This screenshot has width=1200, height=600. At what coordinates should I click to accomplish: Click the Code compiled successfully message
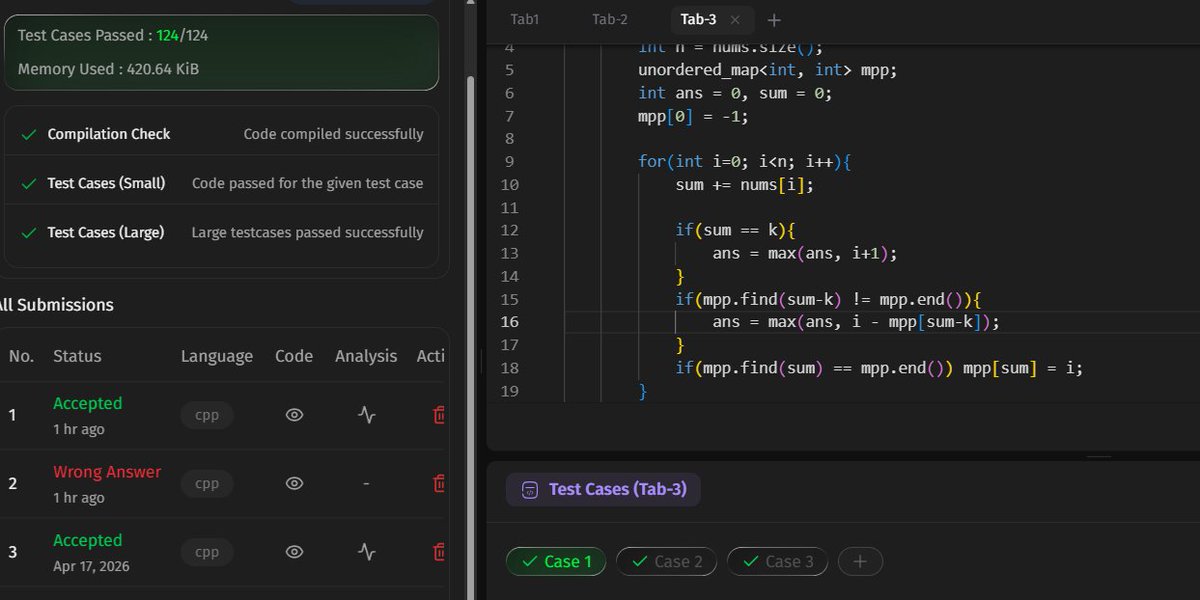coord(334,134)
